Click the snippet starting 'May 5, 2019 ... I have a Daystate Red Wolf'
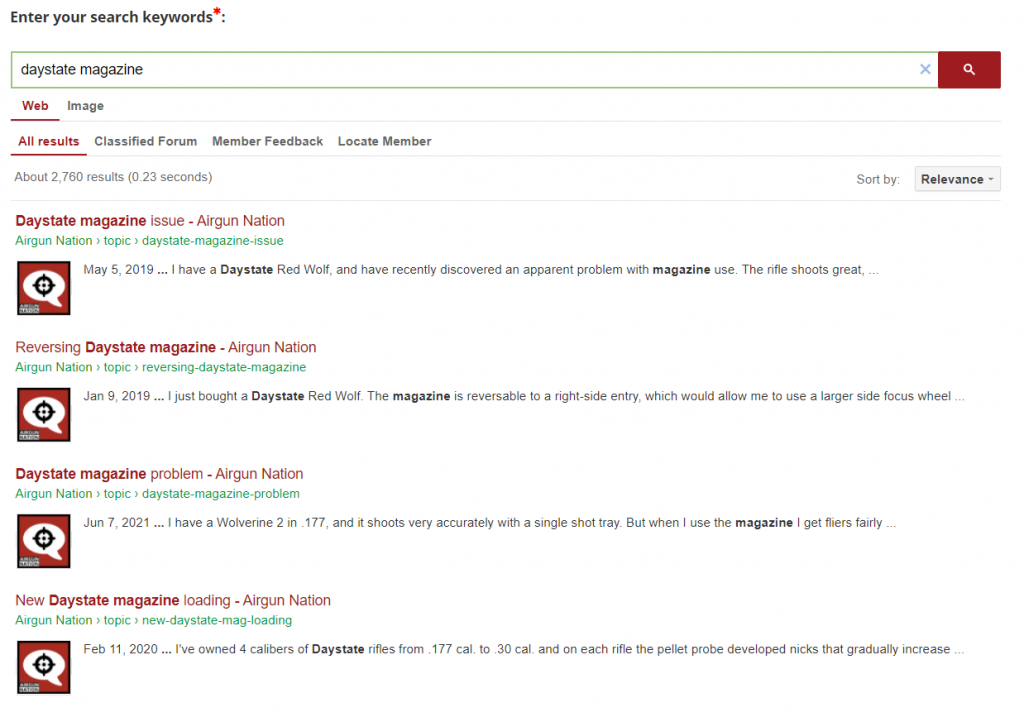This screenshot has height=717, width=1024. click(481, 270)
